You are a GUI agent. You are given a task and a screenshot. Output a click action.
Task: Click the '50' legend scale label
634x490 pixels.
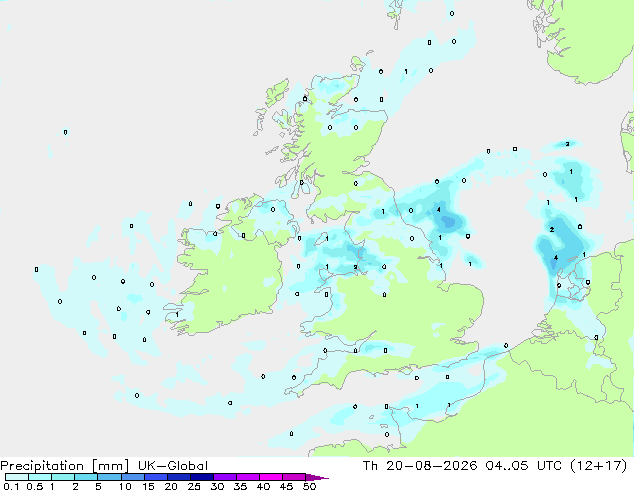(309, 486)
